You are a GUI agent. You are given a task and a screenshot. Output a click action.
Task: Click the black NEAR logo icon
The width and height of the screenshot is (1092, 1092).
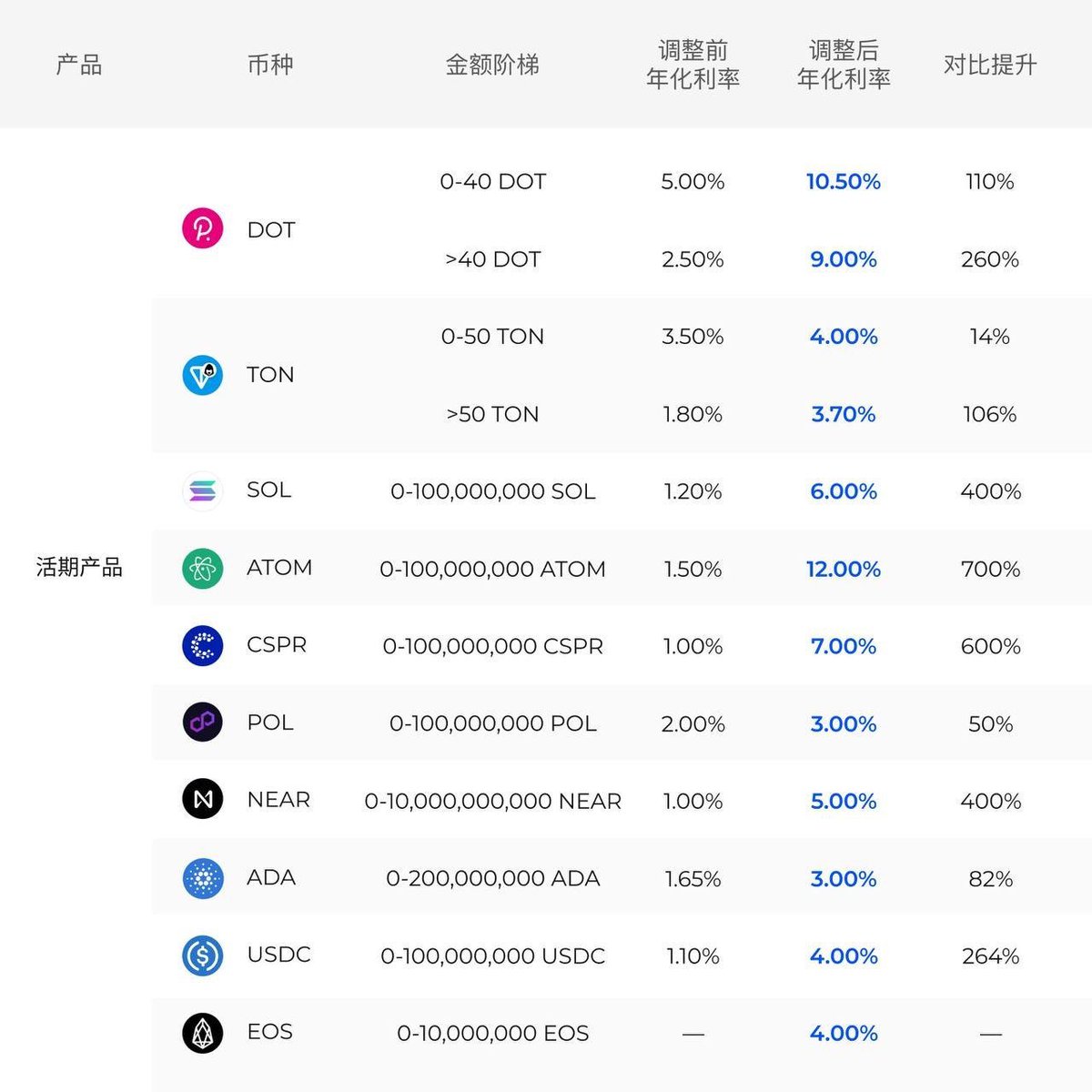click(x=203, y=800)
